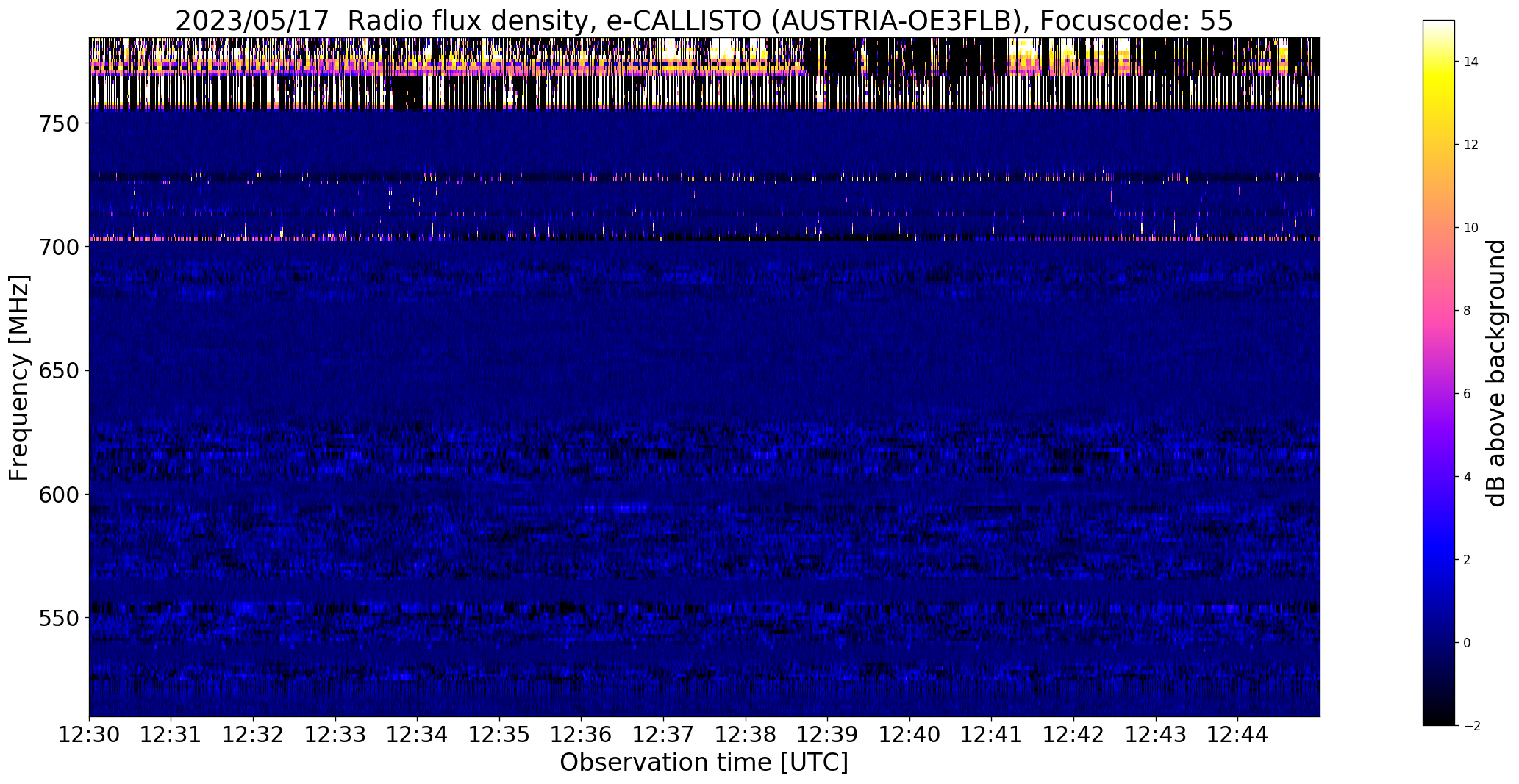Click the dotted interference line near 728 MHz
This screenshot has height=784, width=1519.
[704, 177]
